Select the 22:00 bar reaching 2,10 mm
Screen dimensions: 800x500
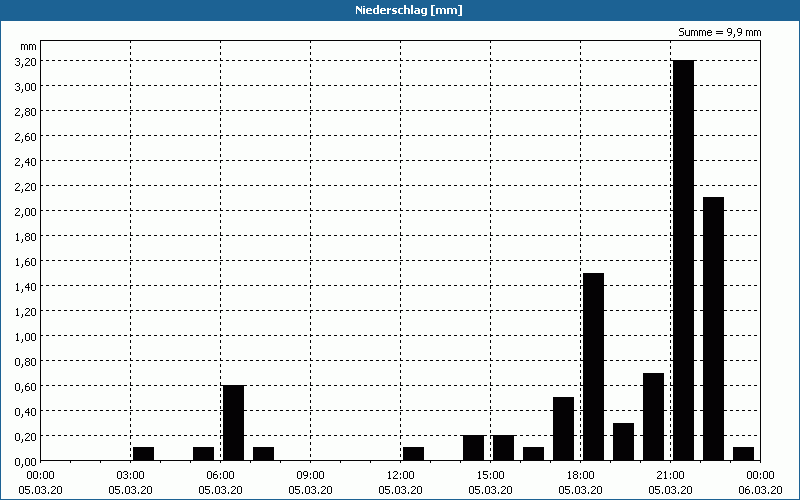pyautogui.click(x=713, y=329)
